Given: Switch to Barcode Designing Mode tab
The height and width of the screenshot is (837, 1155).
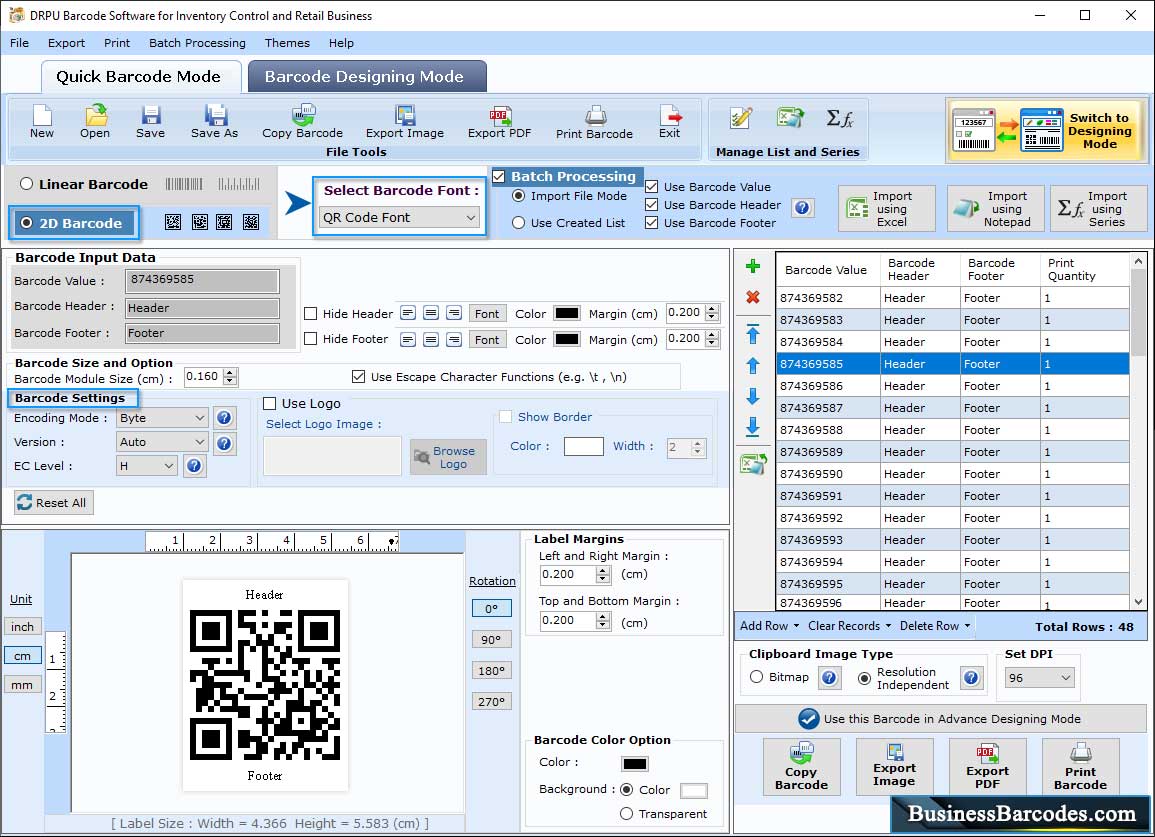Looking at the screenshot, I should (367, 77).
